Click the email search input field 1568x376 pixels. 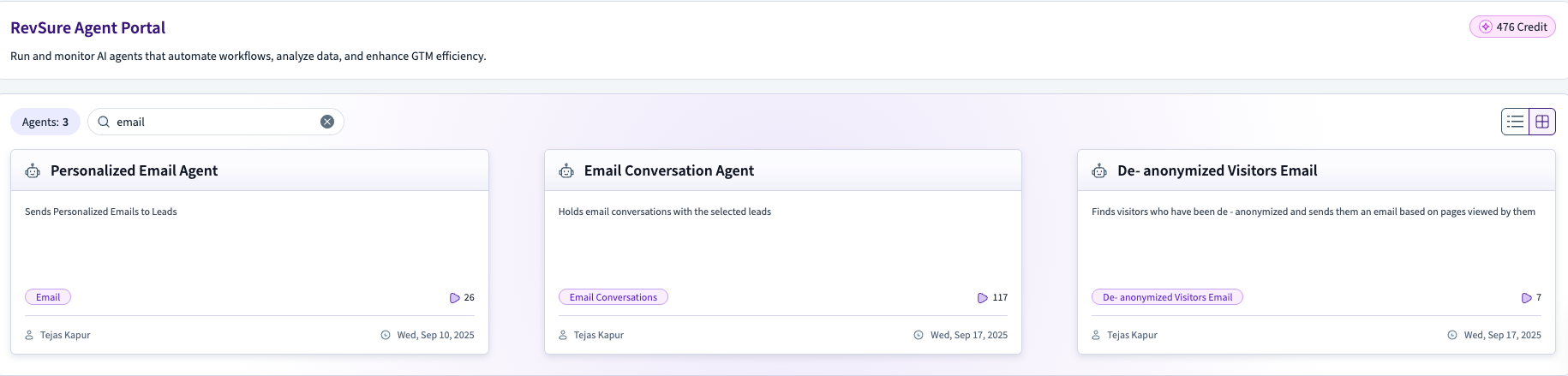pos(216,122)
